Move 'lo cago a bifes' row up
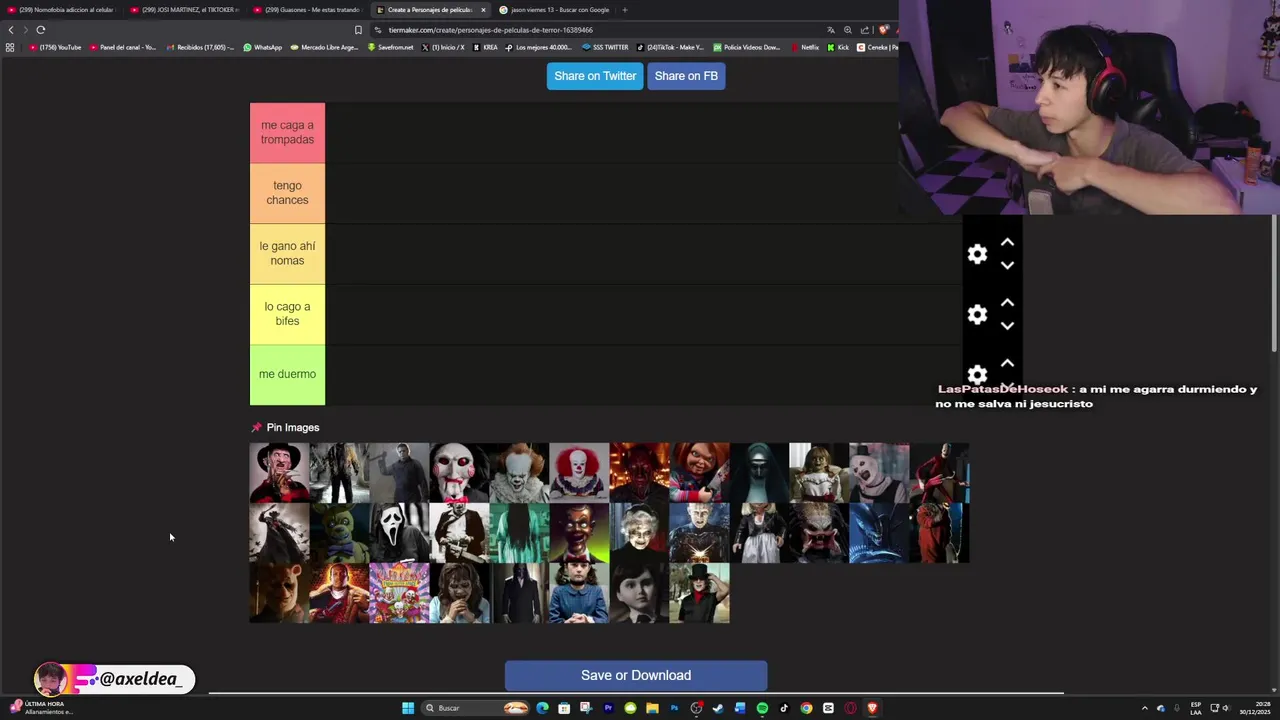The image size is (1280, 720). [x=1007, y=302]
